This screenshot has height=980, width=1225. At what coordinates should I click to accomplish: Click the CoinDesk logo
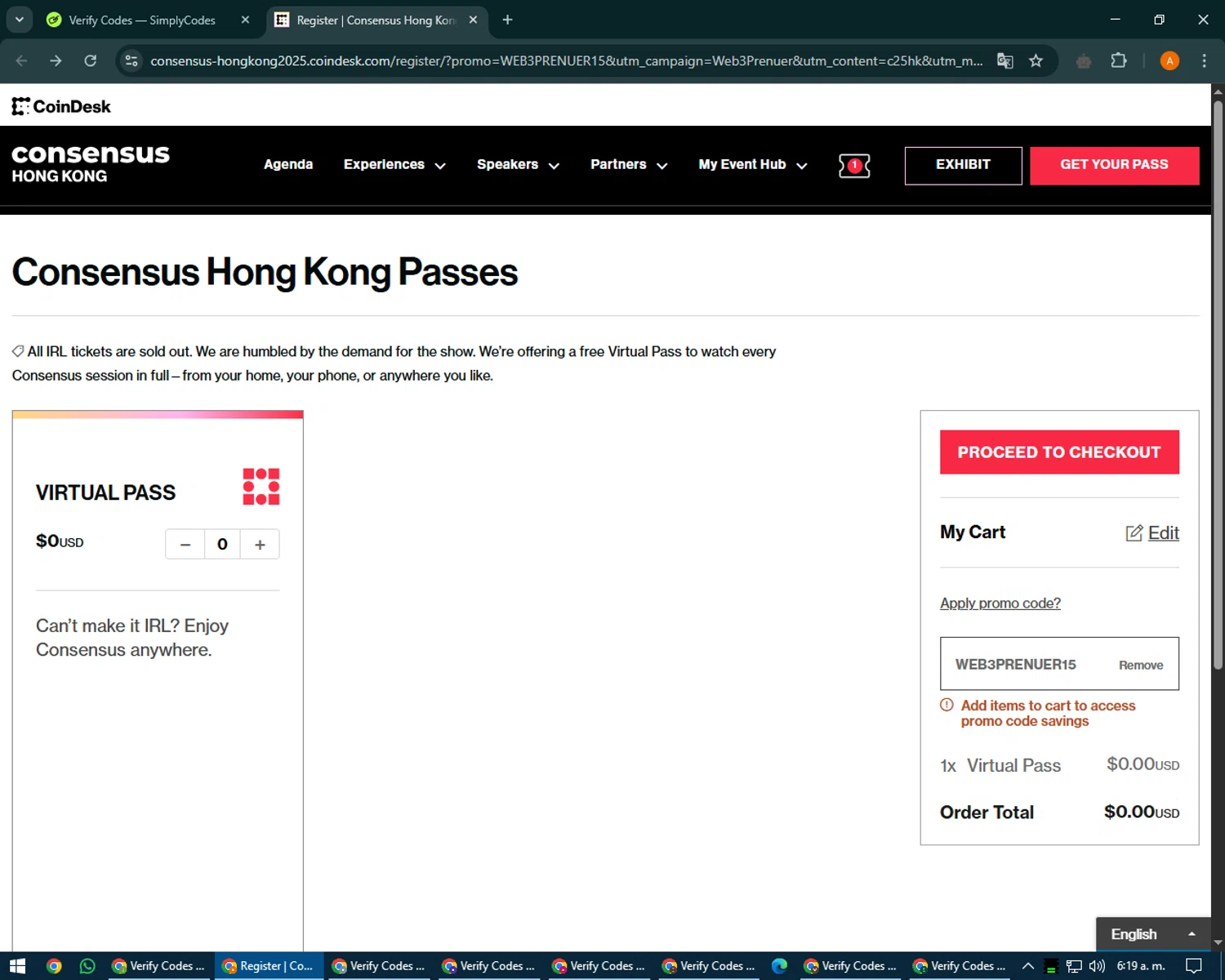coord(61,106)
